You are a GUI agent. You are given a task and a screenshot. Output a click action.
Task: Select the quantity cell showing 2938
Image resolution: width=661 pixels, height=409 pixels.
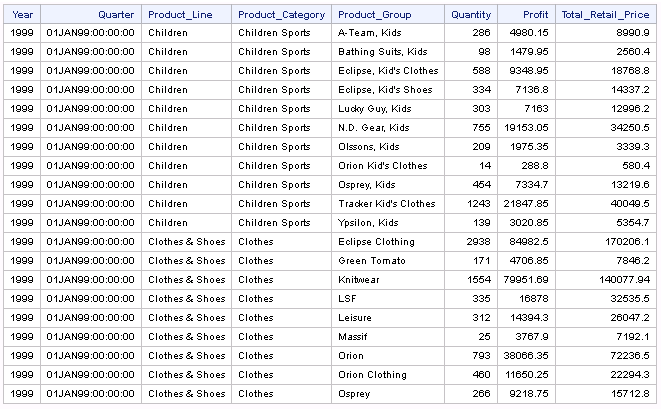coord(477,242)
